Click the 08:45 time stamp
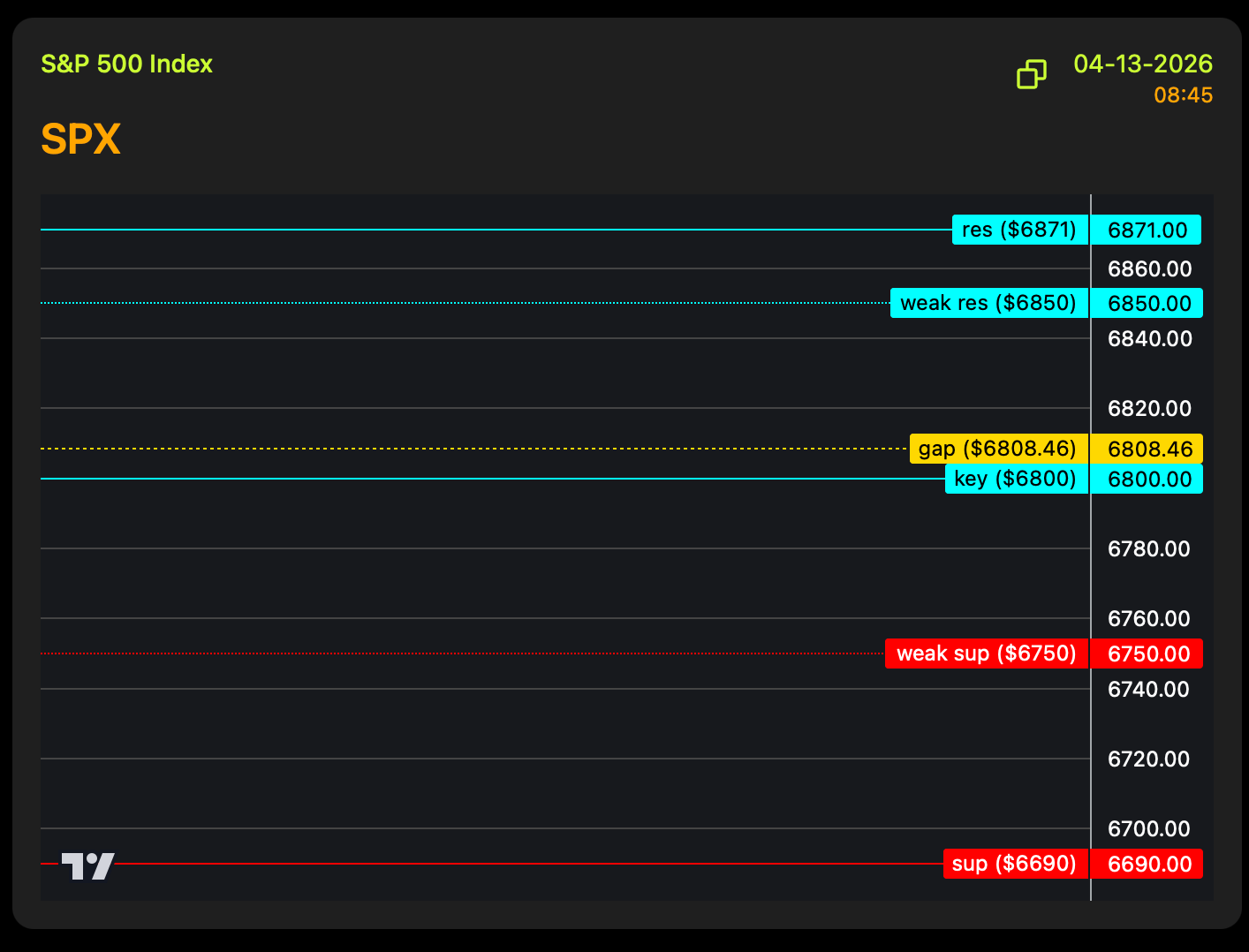This screenshot has width=1249, height=952. click(x=1184, y=94)
